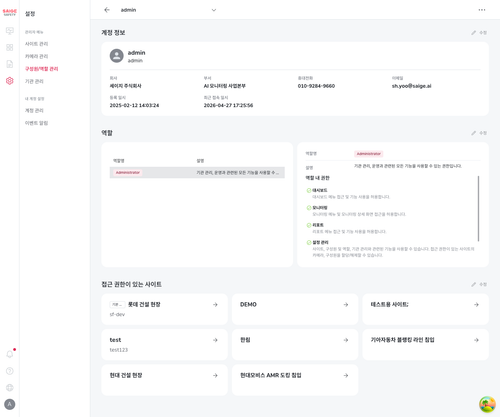The image size is (500, 417).
Task: Click the admin name in header selector
Action: click(x=128, y=10)
